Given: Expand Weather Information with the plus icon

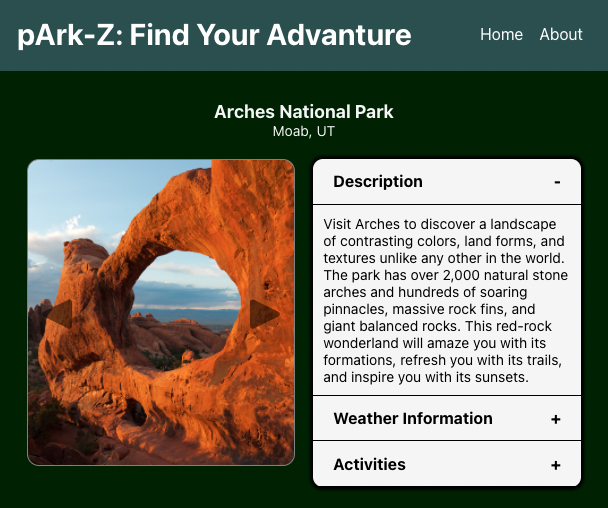Looking at the screenshot, I should (556, 419).
